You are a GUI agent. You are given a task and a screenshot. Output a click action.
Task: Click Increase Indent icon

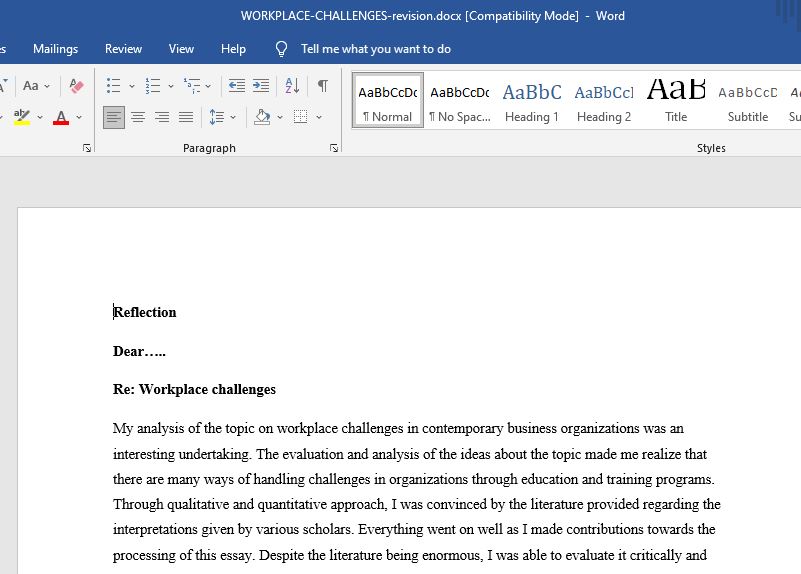click(261, 86)
